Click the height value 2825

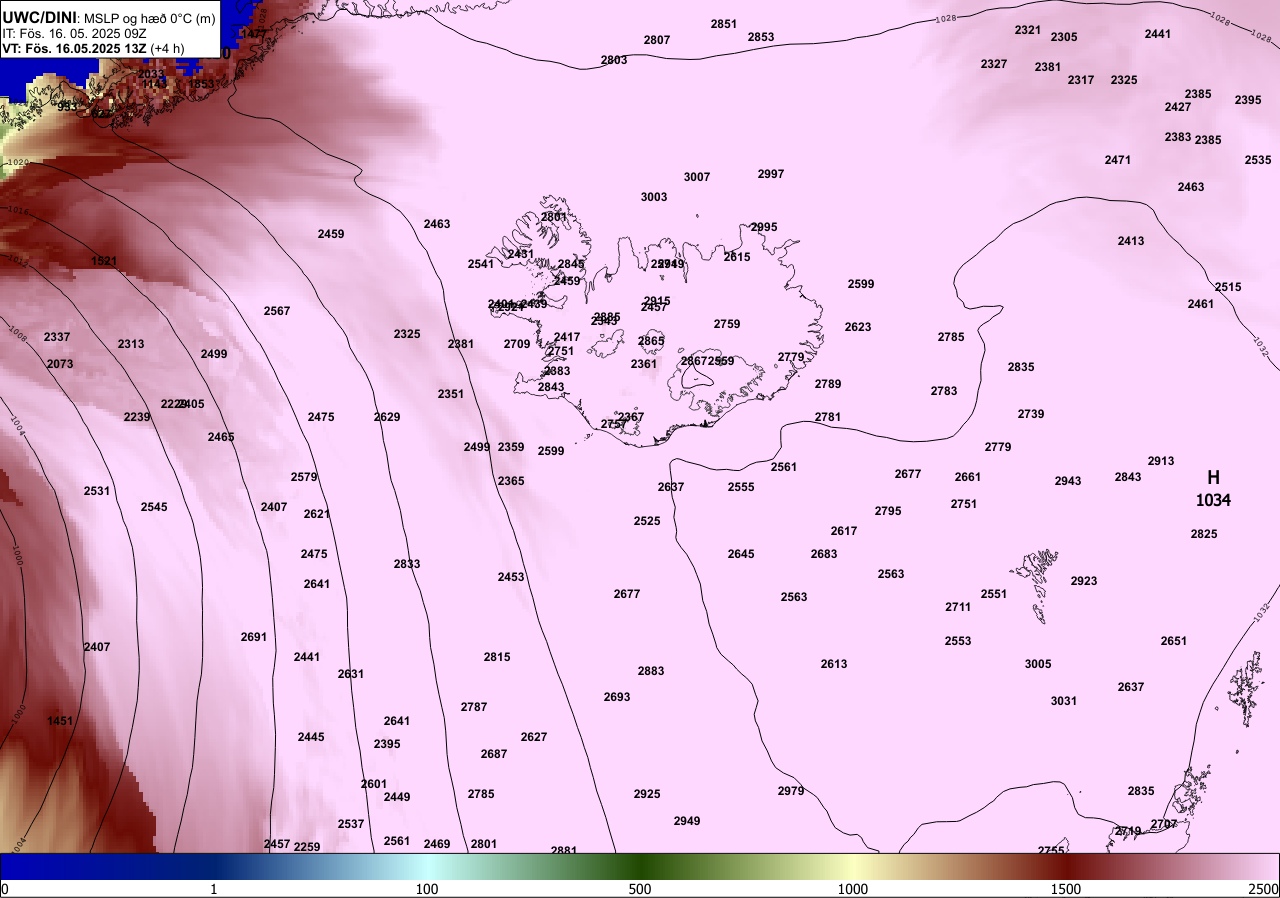pyautogui.click(x=1204, y=534)
